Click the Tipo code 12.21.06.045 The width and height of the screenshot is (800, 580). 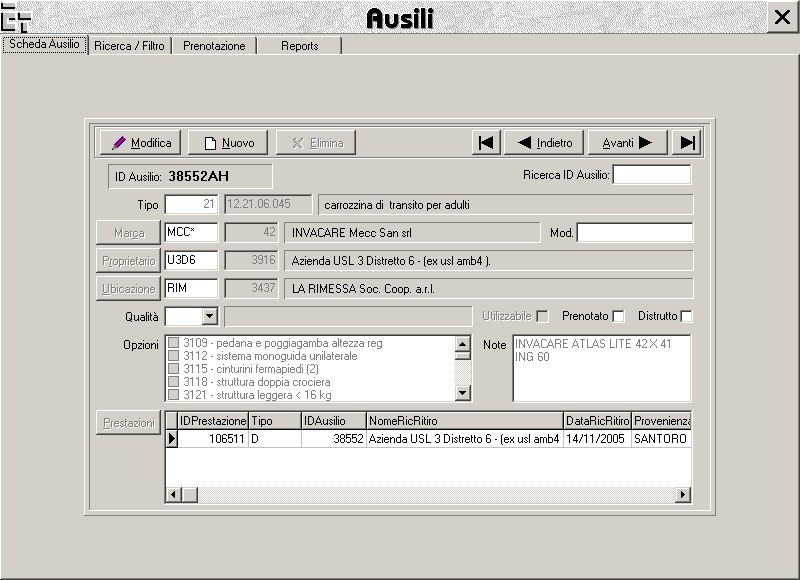[268, 204]
